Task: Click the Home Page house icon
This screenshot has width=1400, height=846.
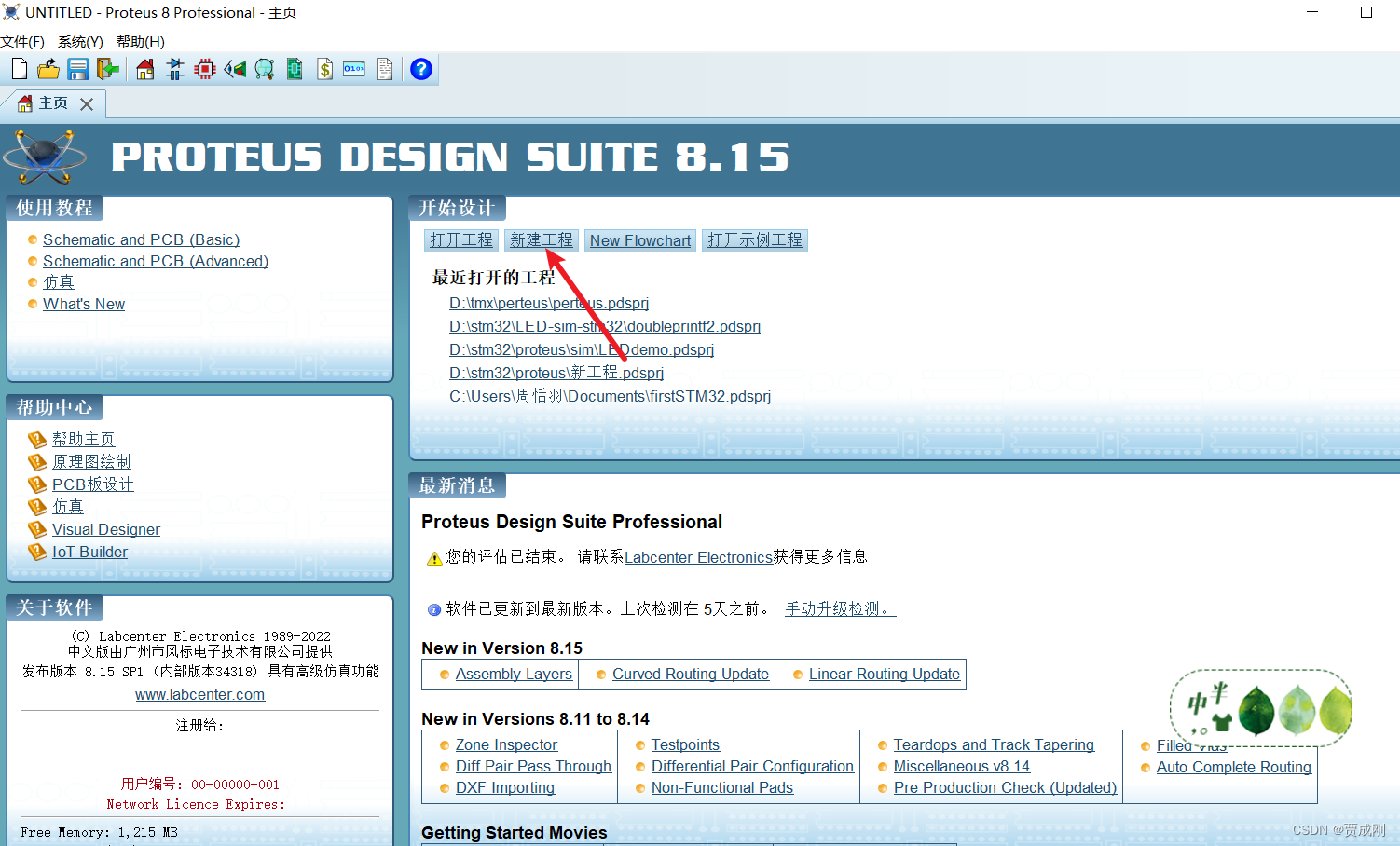Action: pyautogui.click(x=145, y=69)
